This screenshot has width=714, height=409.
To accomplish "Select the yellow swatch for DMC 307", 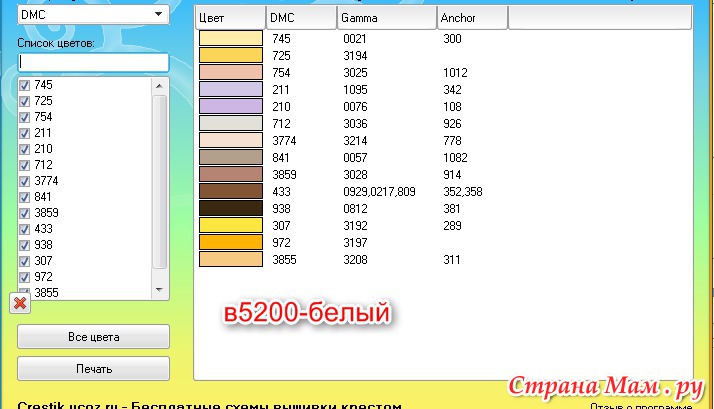I will point(231,225).
